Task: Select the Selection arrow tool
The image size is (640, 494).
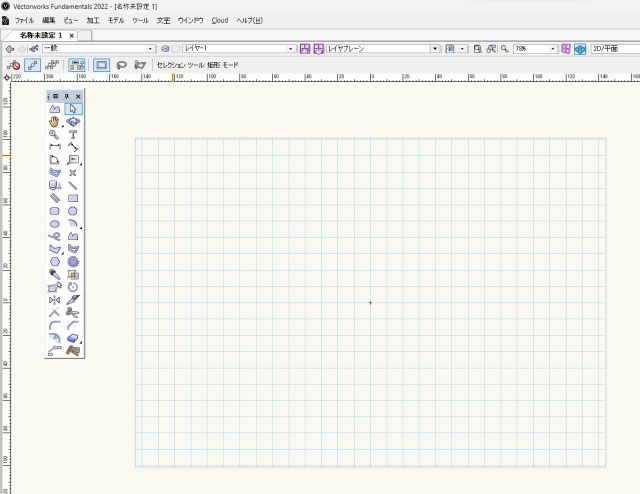Action: point(73,109)
